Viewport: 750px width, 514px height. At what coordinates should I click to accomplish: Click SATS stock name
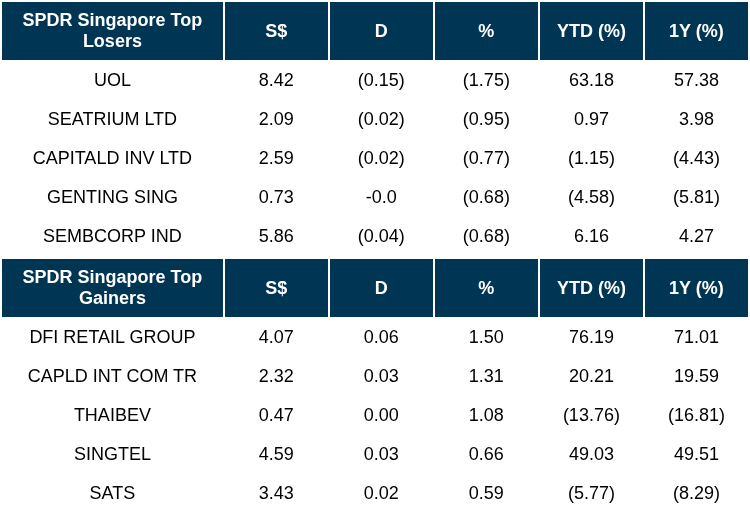[112, 493]
